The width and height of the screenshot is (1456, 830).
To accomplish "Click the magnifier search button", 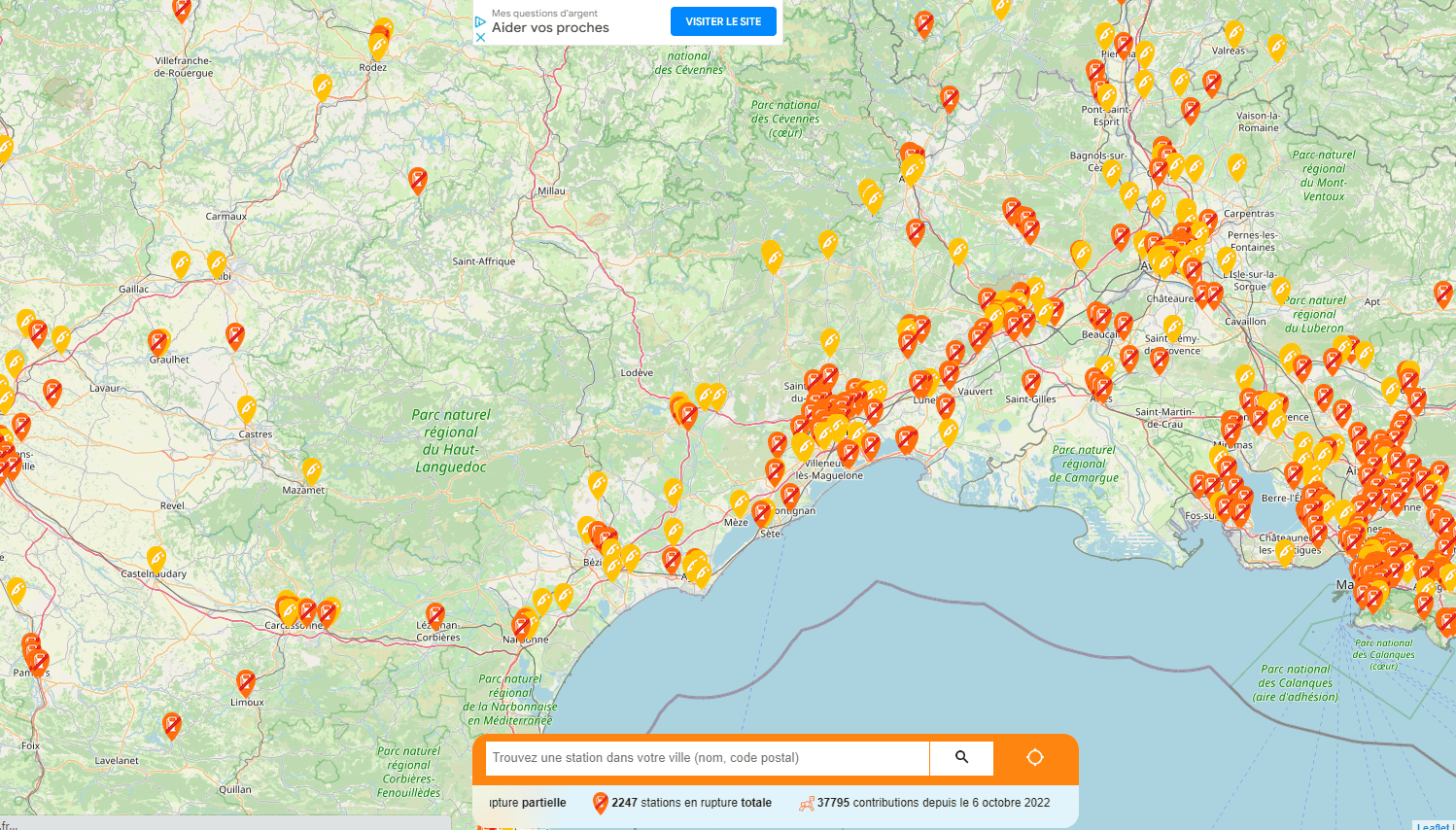I will click(x=961, y=757).
